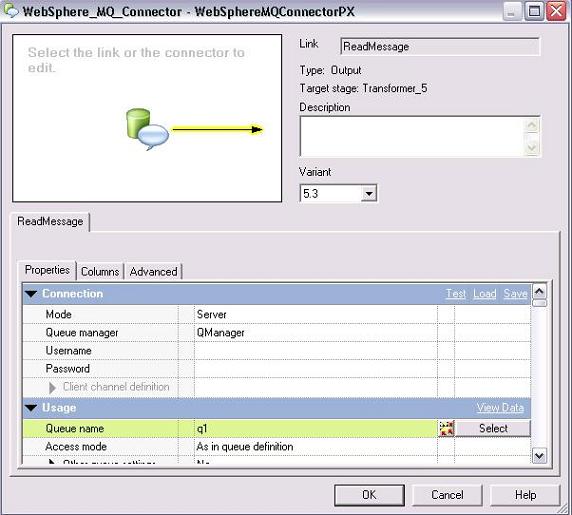
Task: Click Access mode value As in queue definition
Action: (x=316, y=446)
